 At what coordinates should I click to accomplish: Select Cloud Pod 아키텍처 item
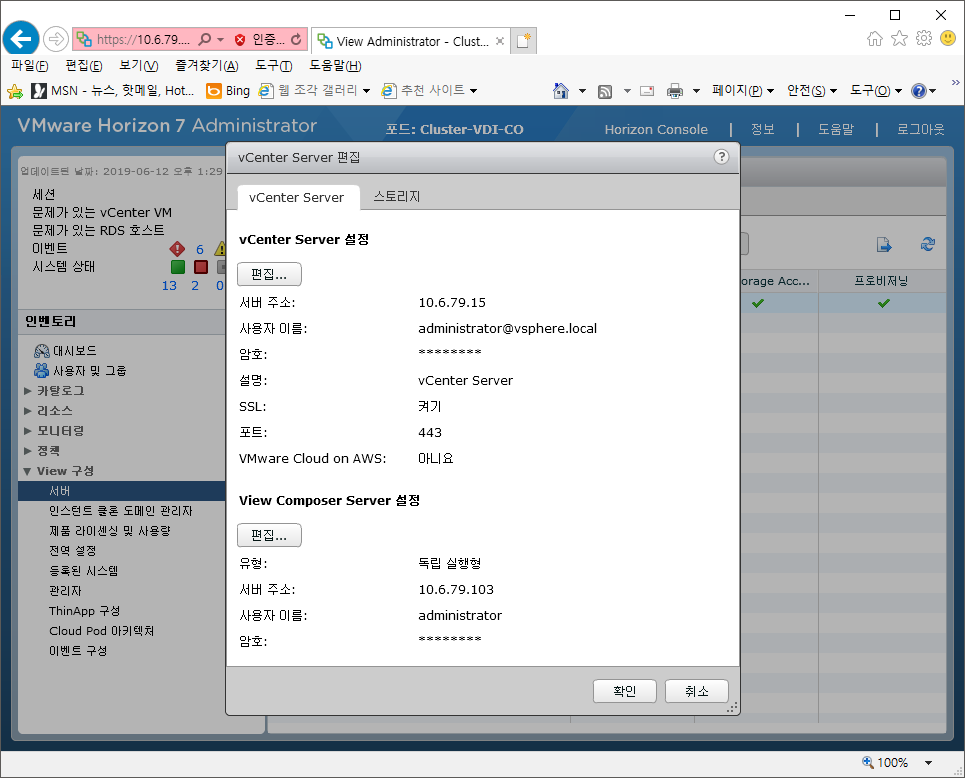102,631
